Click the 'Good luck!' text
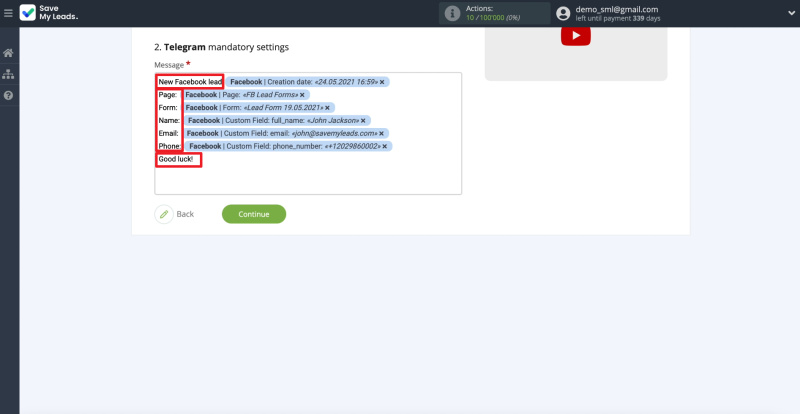 click(x=176, y=159)
